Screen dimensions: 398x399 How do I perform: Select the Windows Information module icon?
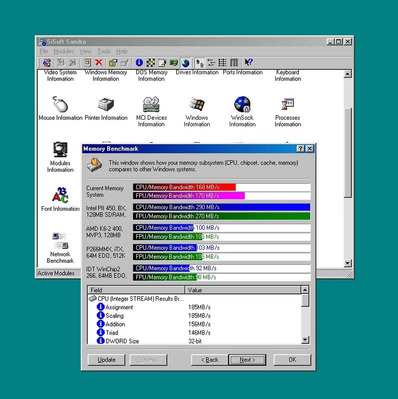(197, 104)
